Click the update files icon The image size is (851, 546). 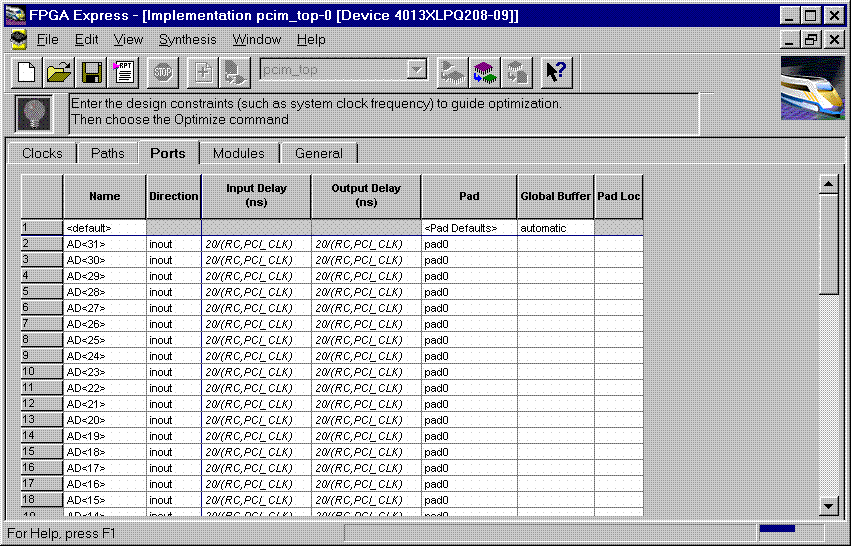[234, 72]
